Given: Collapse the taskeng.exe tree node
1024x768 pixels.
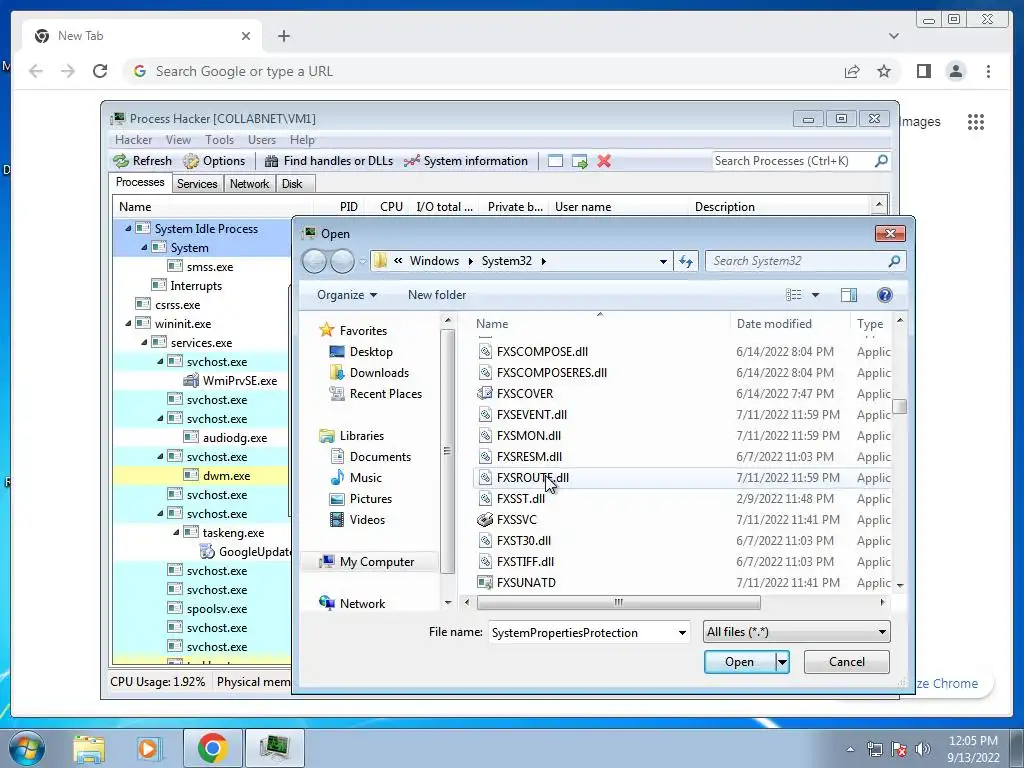Looking at the screenshot, I should 176,533.
